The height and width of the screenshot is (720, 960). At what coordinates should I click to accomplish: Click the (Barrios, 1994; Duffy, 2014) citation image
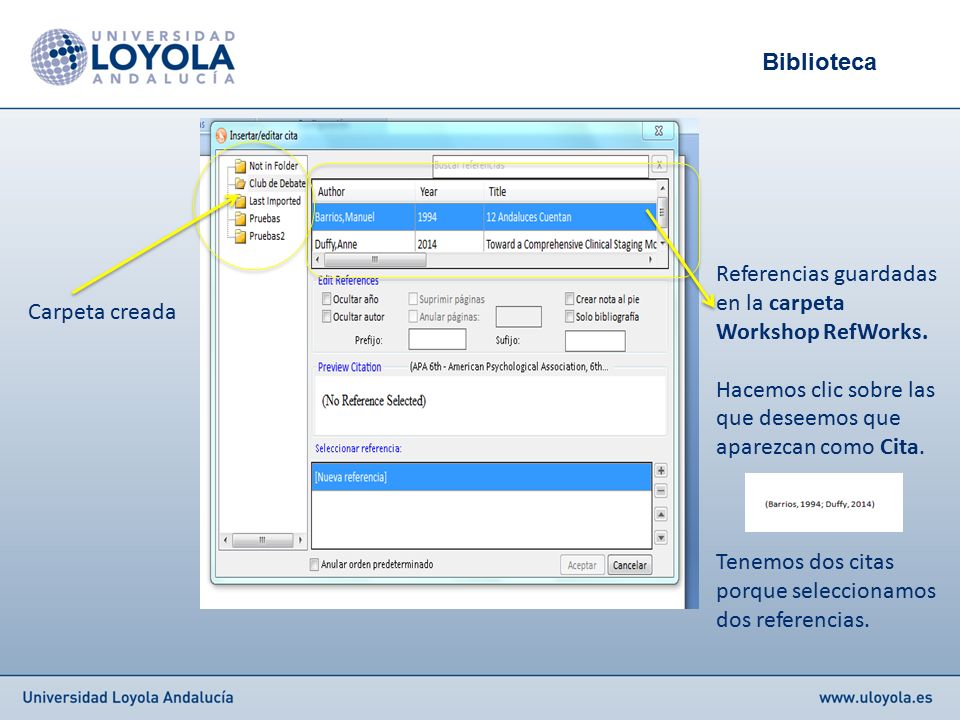[823, 502]
